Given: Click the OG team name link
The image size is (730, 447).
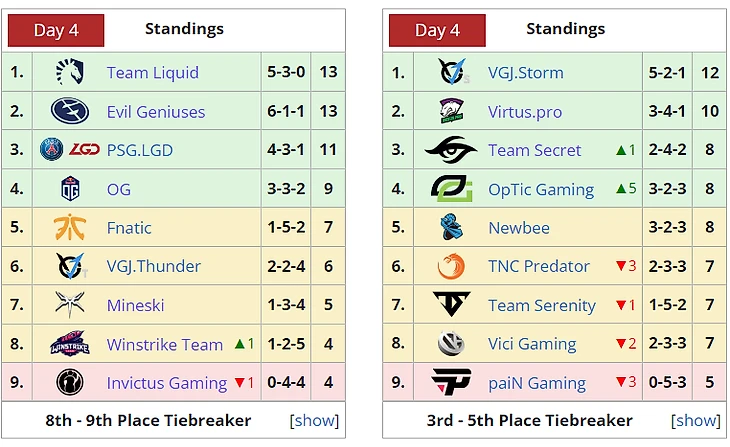Looking at the screenshot, I should pos(119,190).
